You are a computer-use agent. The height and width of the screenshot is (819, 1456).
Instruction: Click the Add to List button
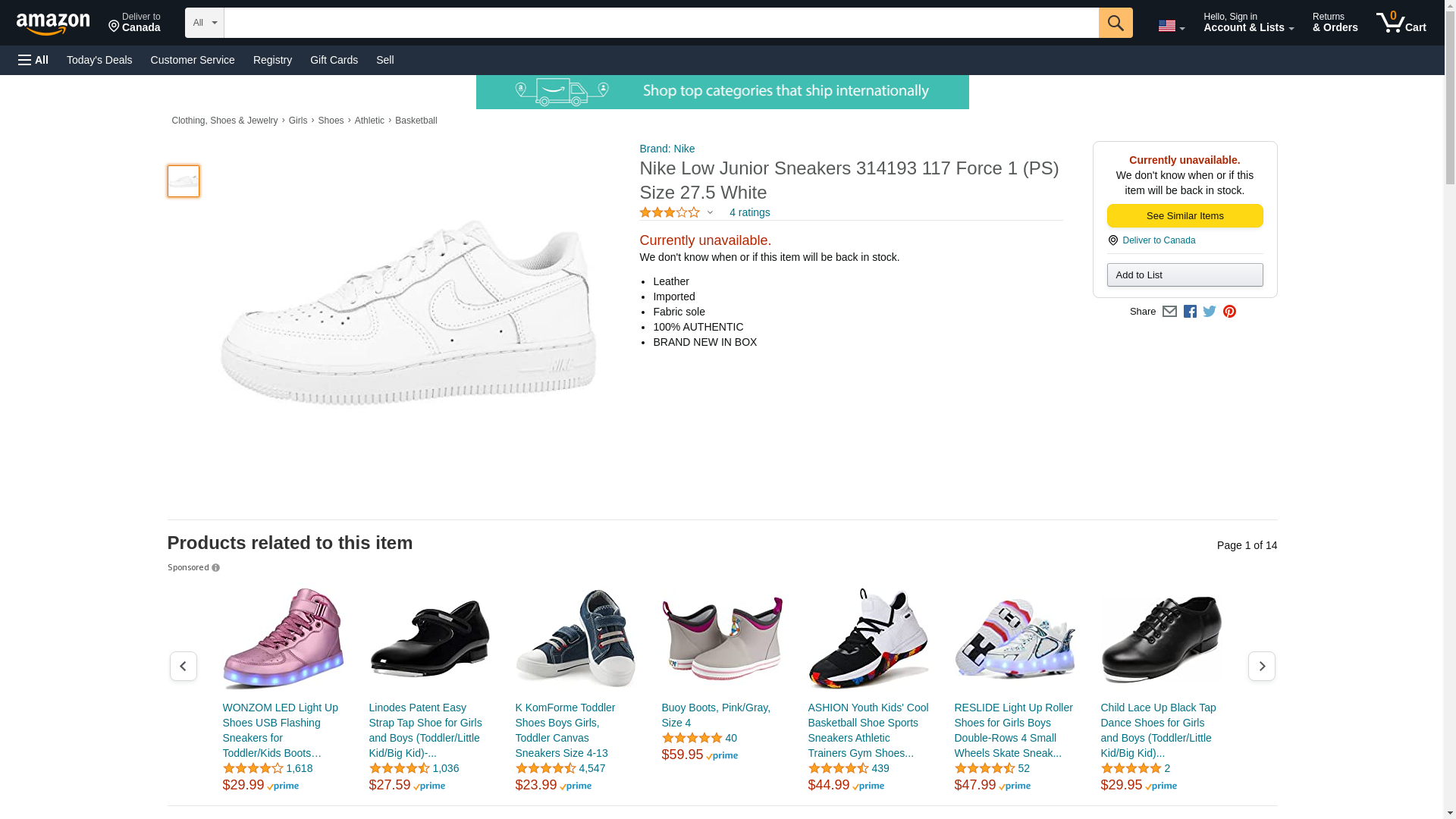pos(1185,275)
